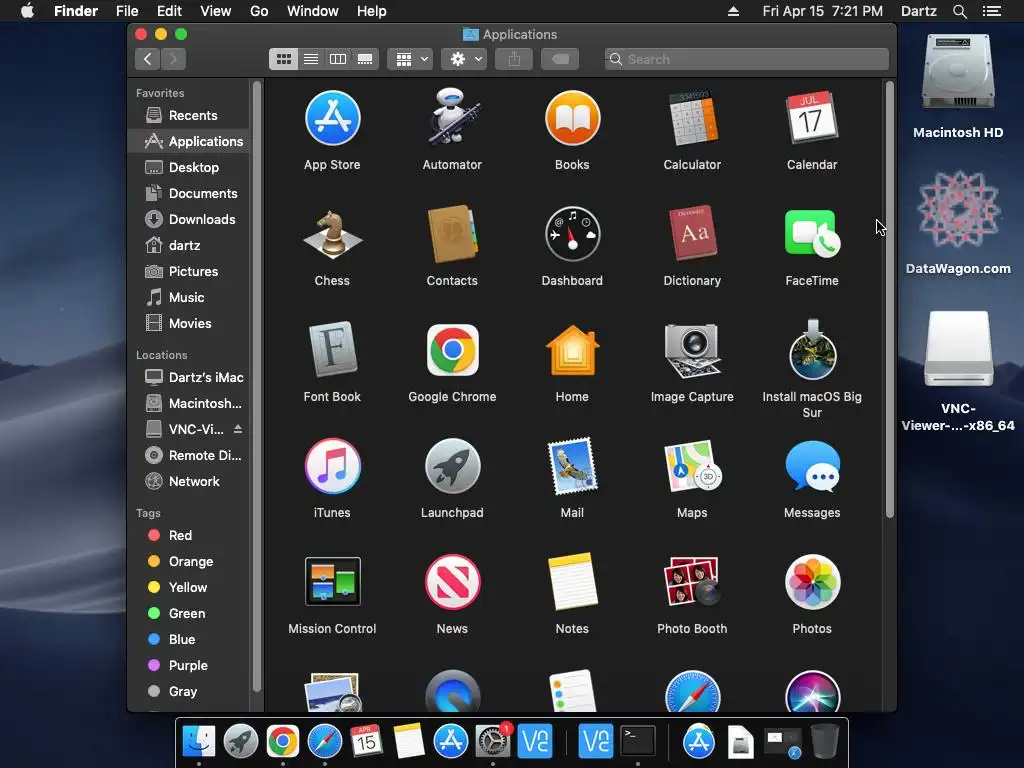Select the Photos app icon in Finder

click(x=812, y=581)
